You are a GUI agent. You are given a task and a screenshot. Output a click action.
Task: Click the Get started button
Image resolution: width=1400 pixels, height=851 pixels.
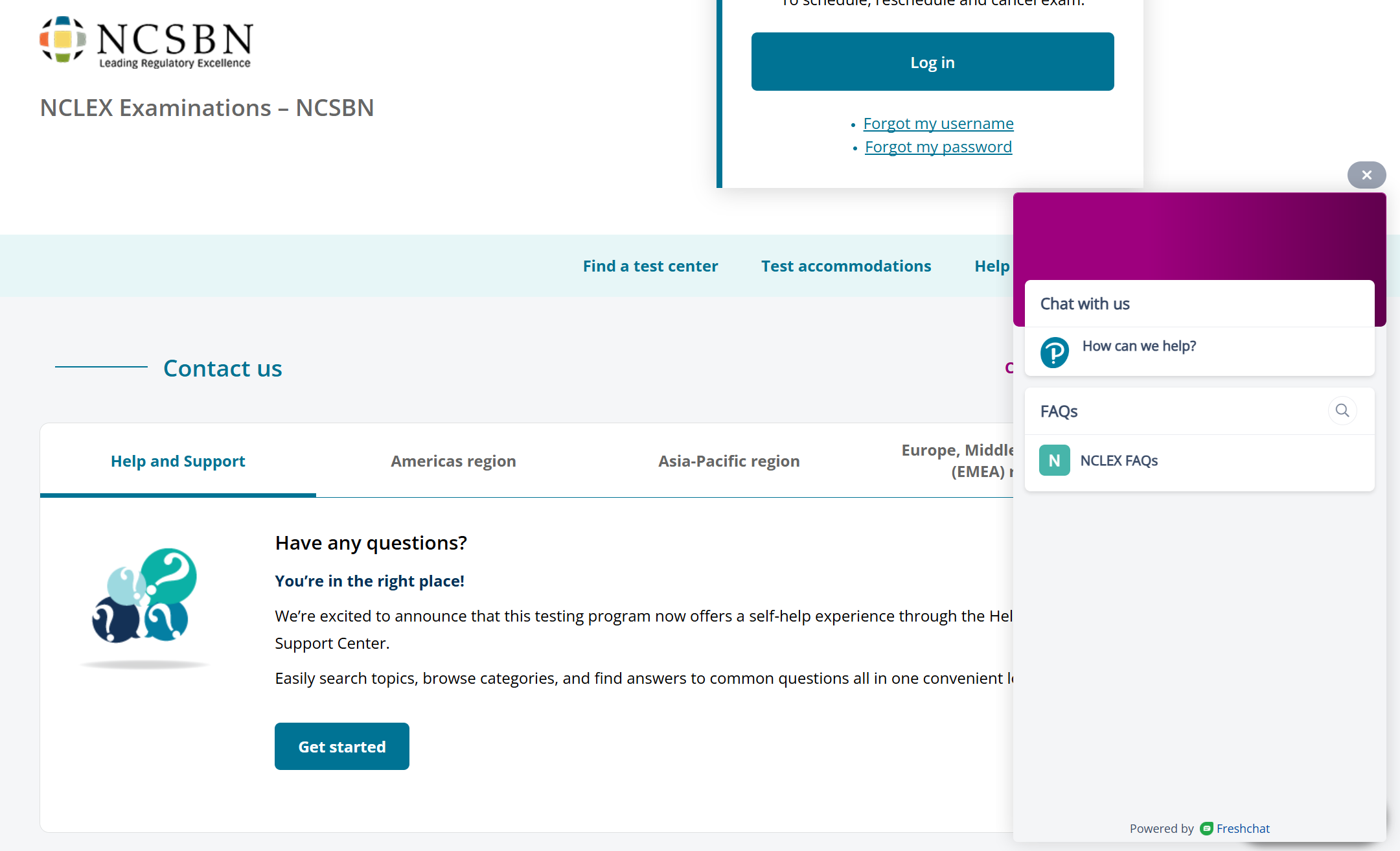[341, 747]
